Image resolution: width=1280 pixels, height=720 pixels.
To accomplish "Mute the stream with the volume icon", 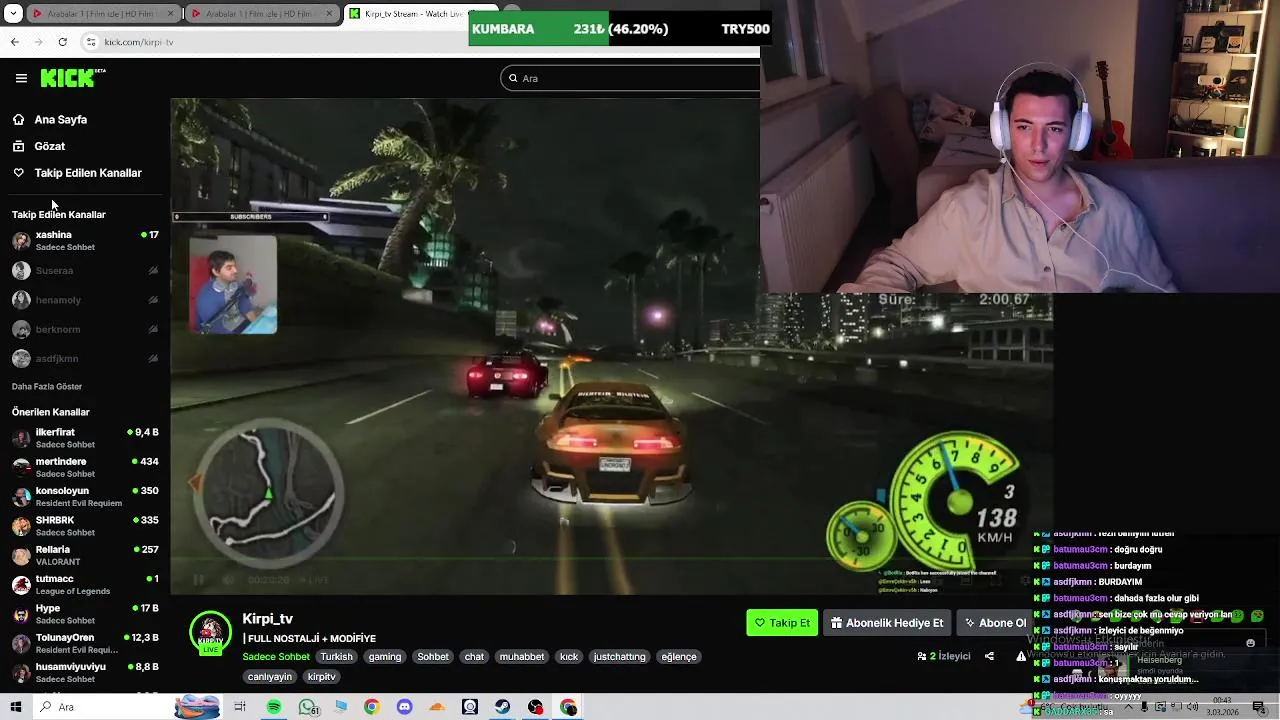I will click(x=228, y=580).
